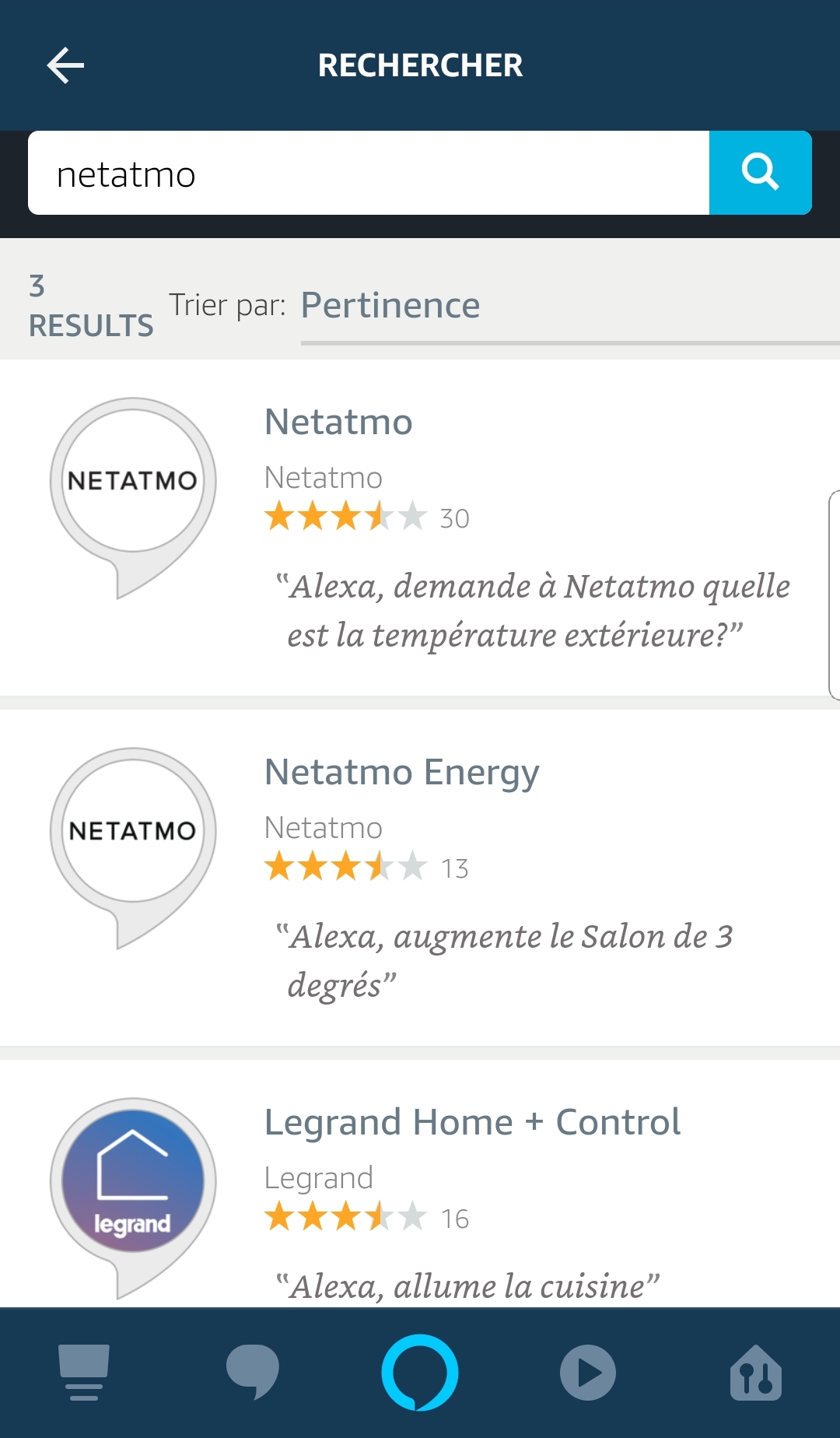Screen dimensions: 840x1438
Task: Click the netatmo search input field
Action: [369, 174]
